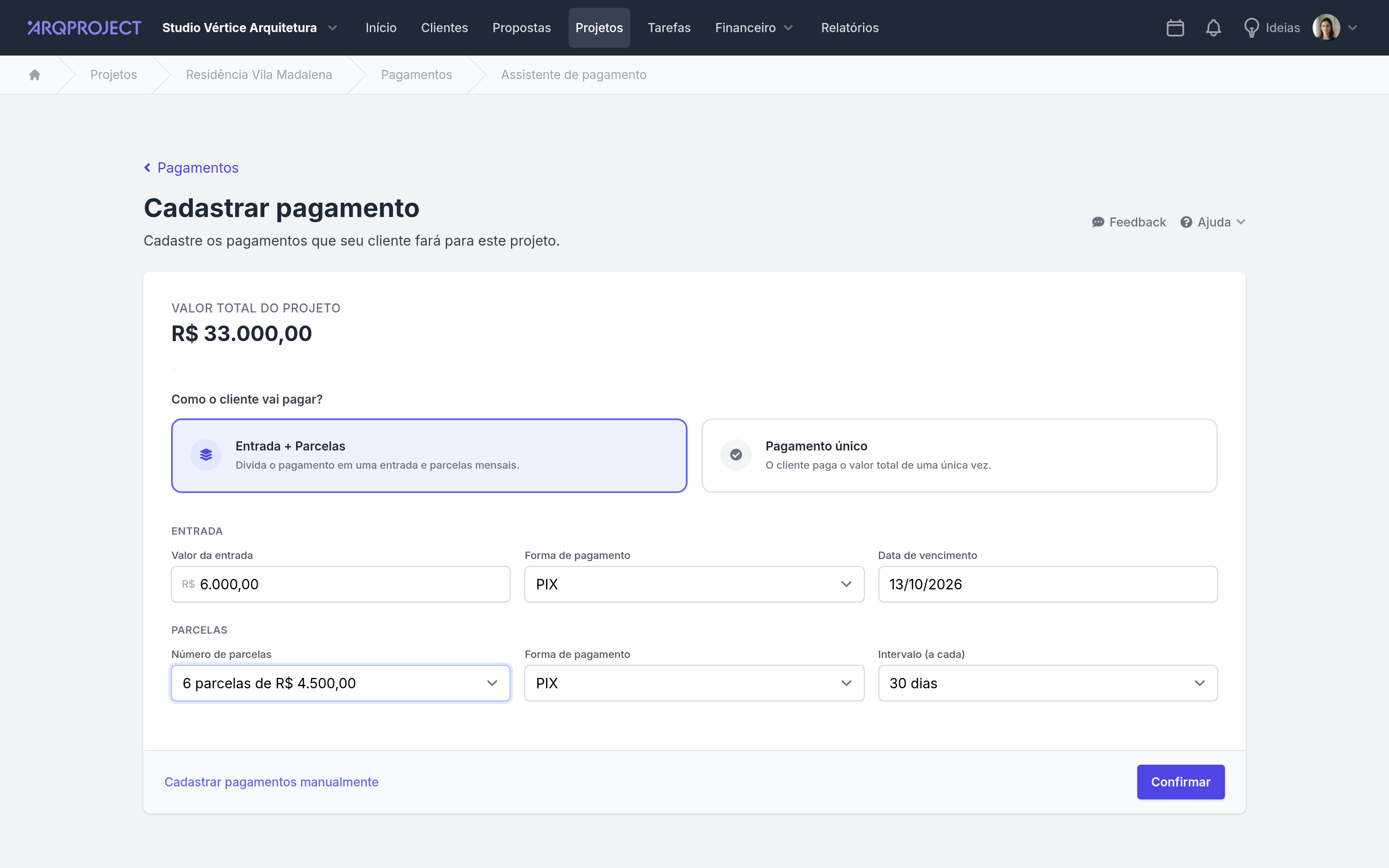Click Assistente de pagamento breadcrumb
The image size is (1389, 868).
pos(573,75)
